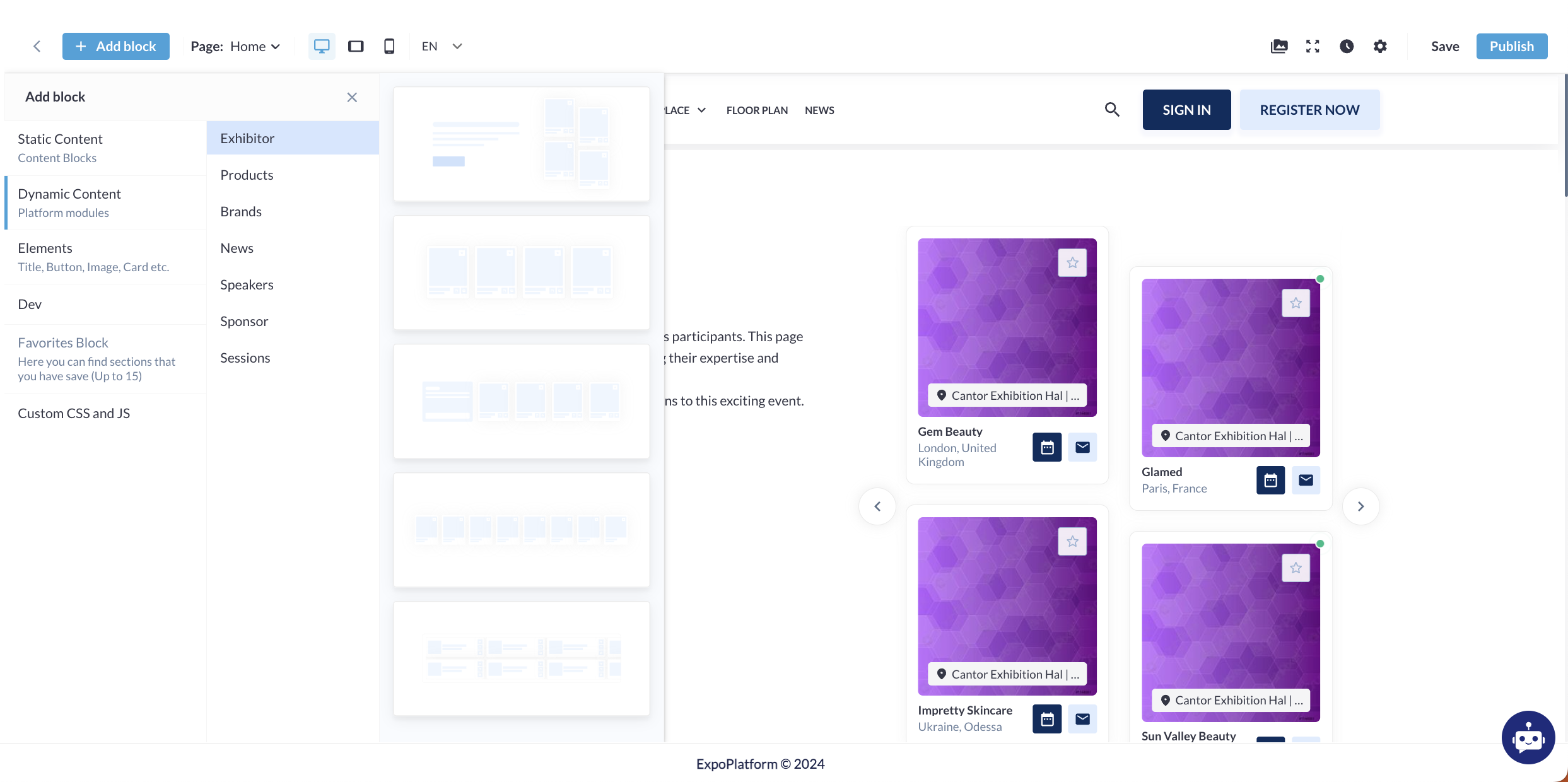Select Brands module

[x=293, y=211]
